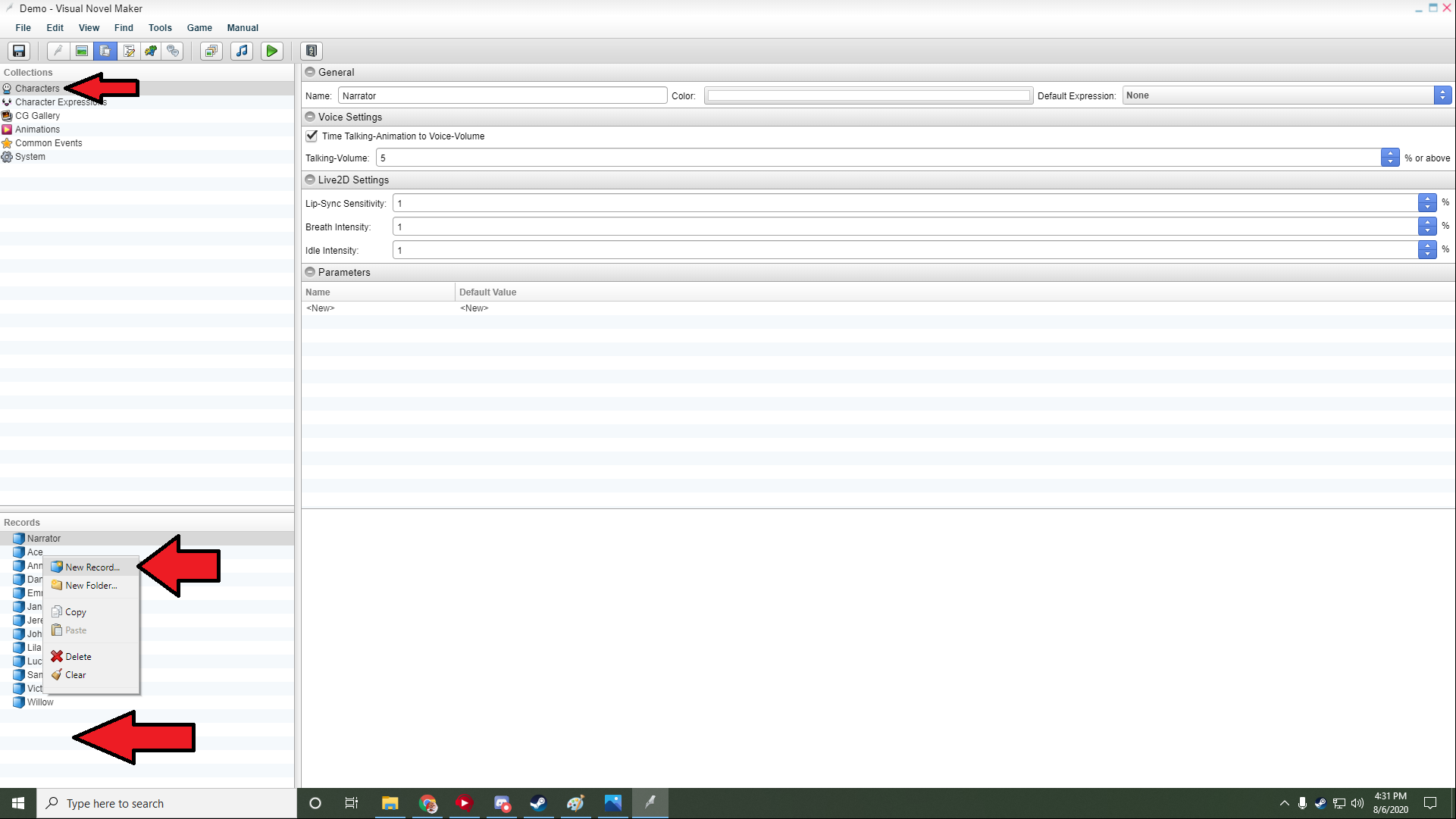Open the Tools menu
This screenshot has height=819, width=1456.
coord(160,28)
